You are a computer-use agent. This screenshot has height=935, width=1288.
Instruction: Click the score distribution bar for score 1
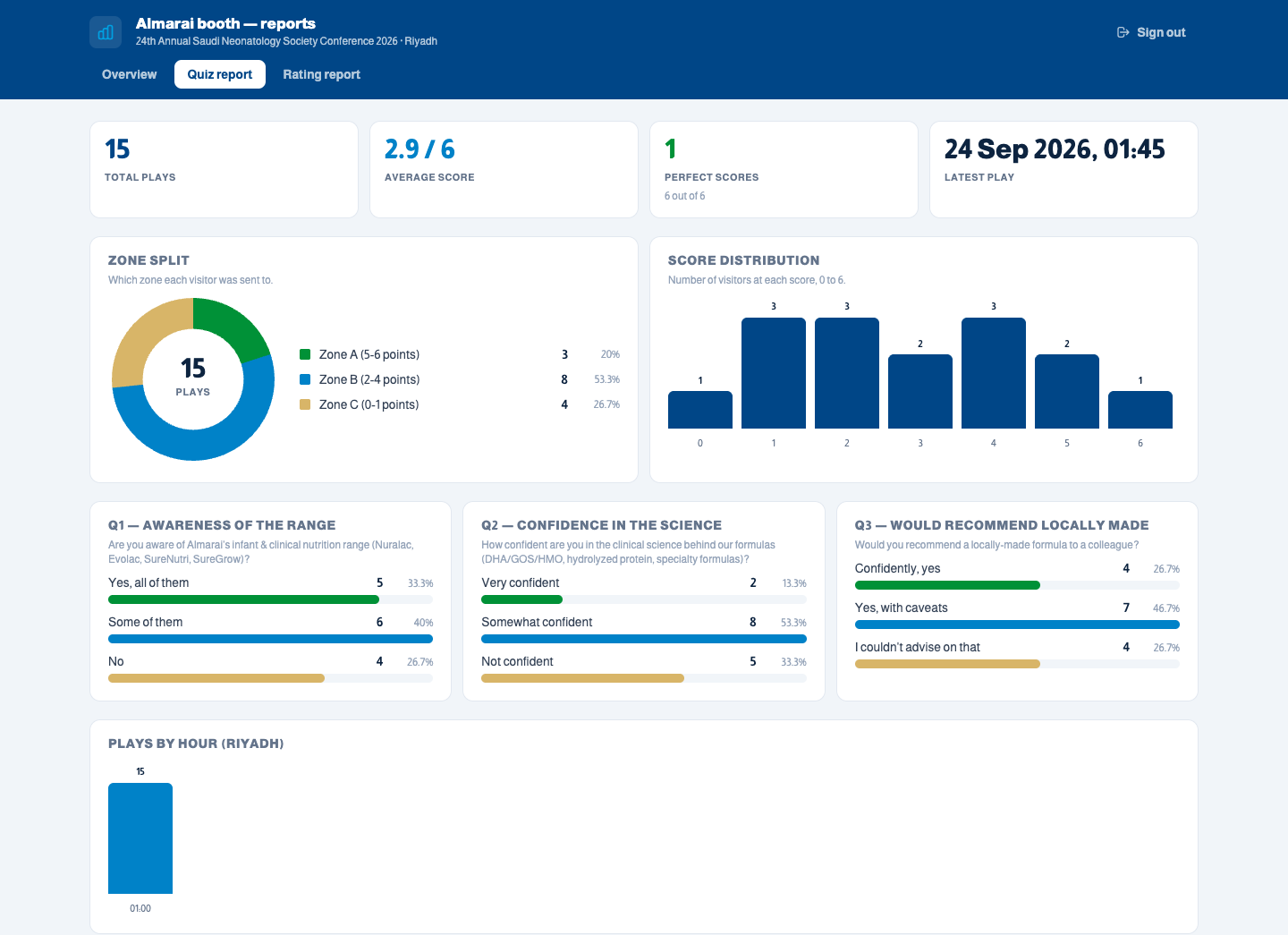(x=774, y=373)
